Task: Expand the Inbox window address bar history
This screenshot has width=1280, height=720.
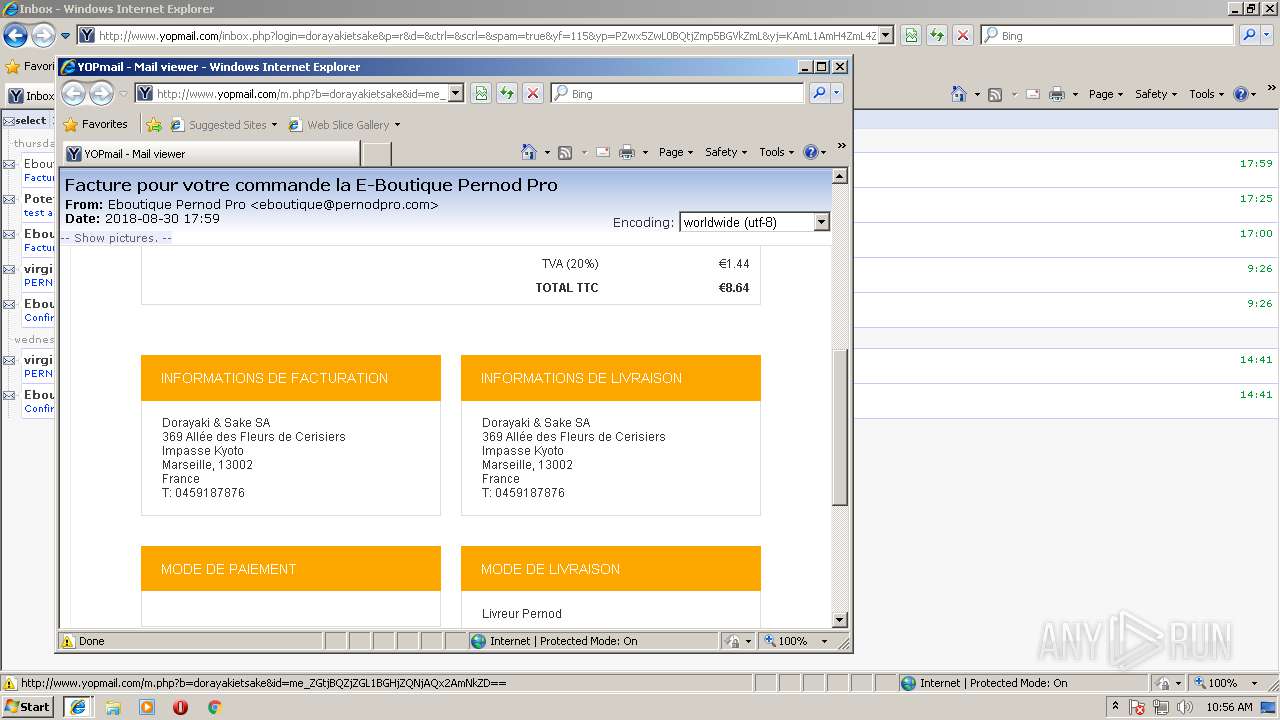Action: (886, 35)
